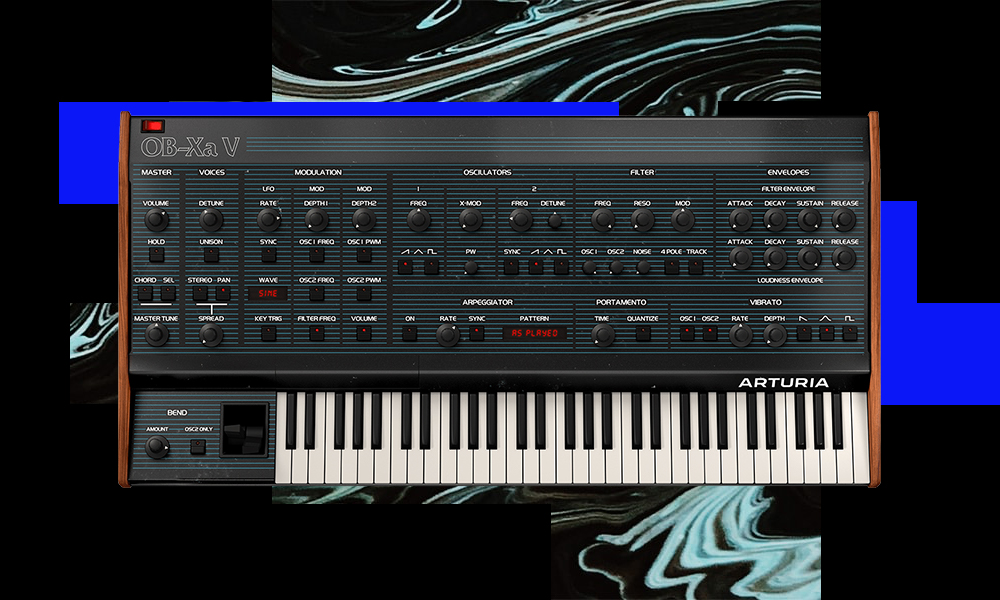Select Vibrato triangle wave button
1000x600 pixels.
(827, 333)
